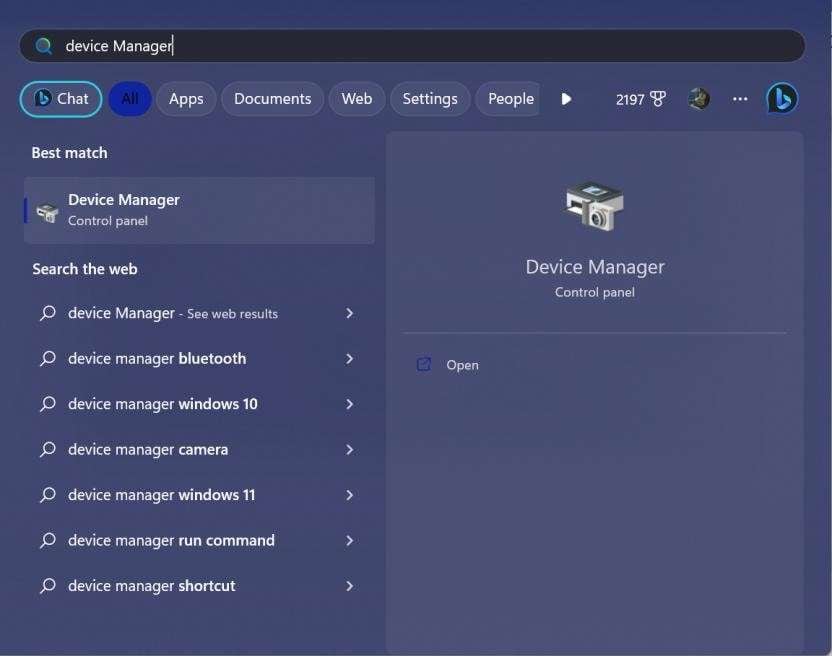
Task: Click the user profile avatar
Action: (x=699, y=99)
